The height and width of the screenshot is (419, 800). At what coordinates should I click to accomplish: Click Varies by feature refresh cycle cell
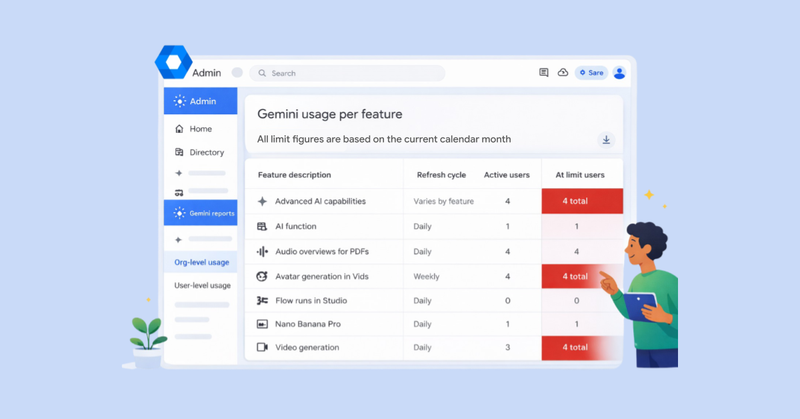(443, 201)
